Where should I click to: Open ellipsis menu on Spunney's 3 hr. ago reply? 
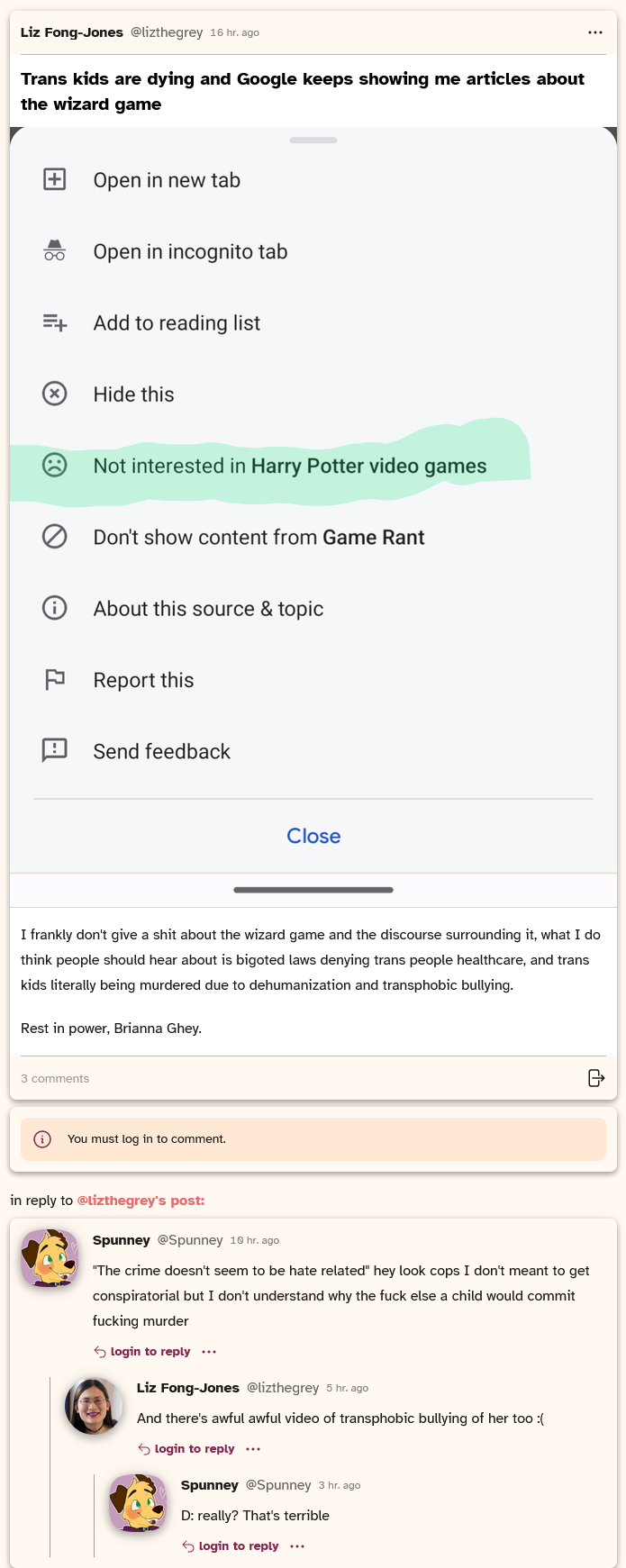click(x=297, y=1546)
